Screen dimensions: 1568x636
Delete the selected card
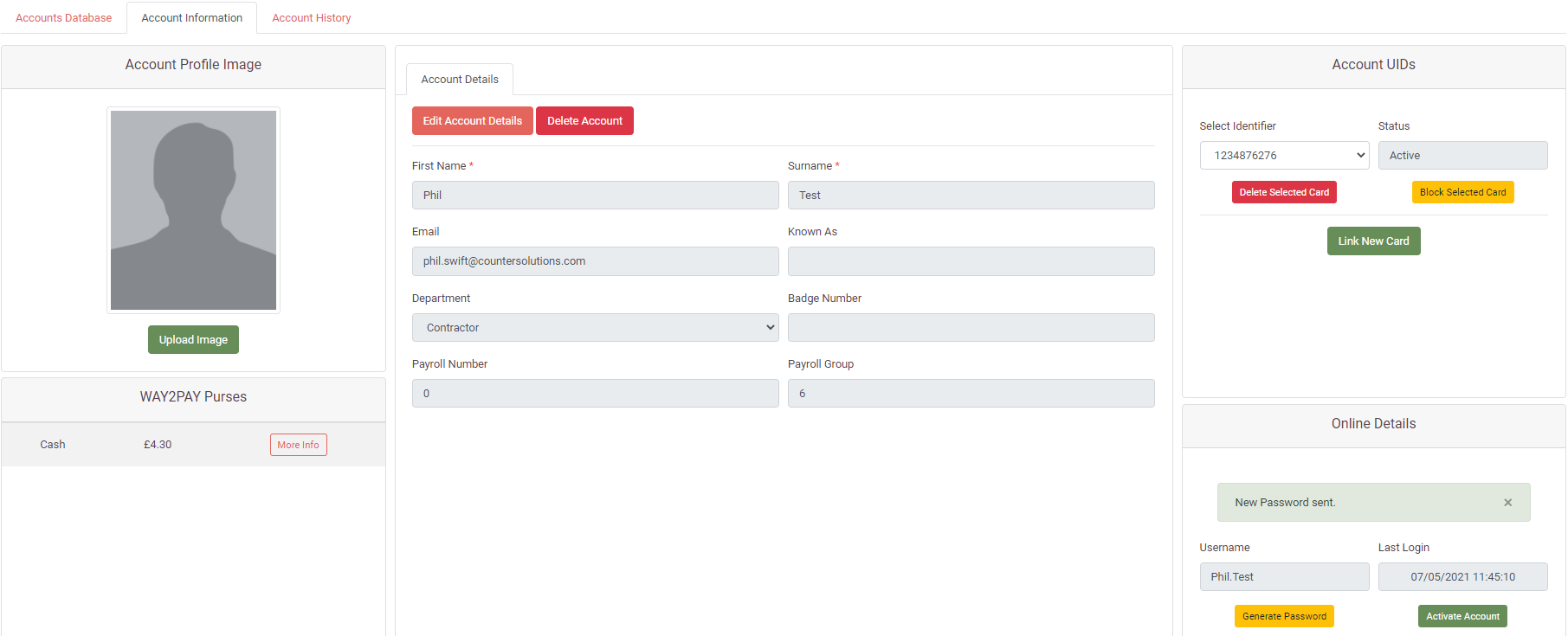[x=1284, y=192]
